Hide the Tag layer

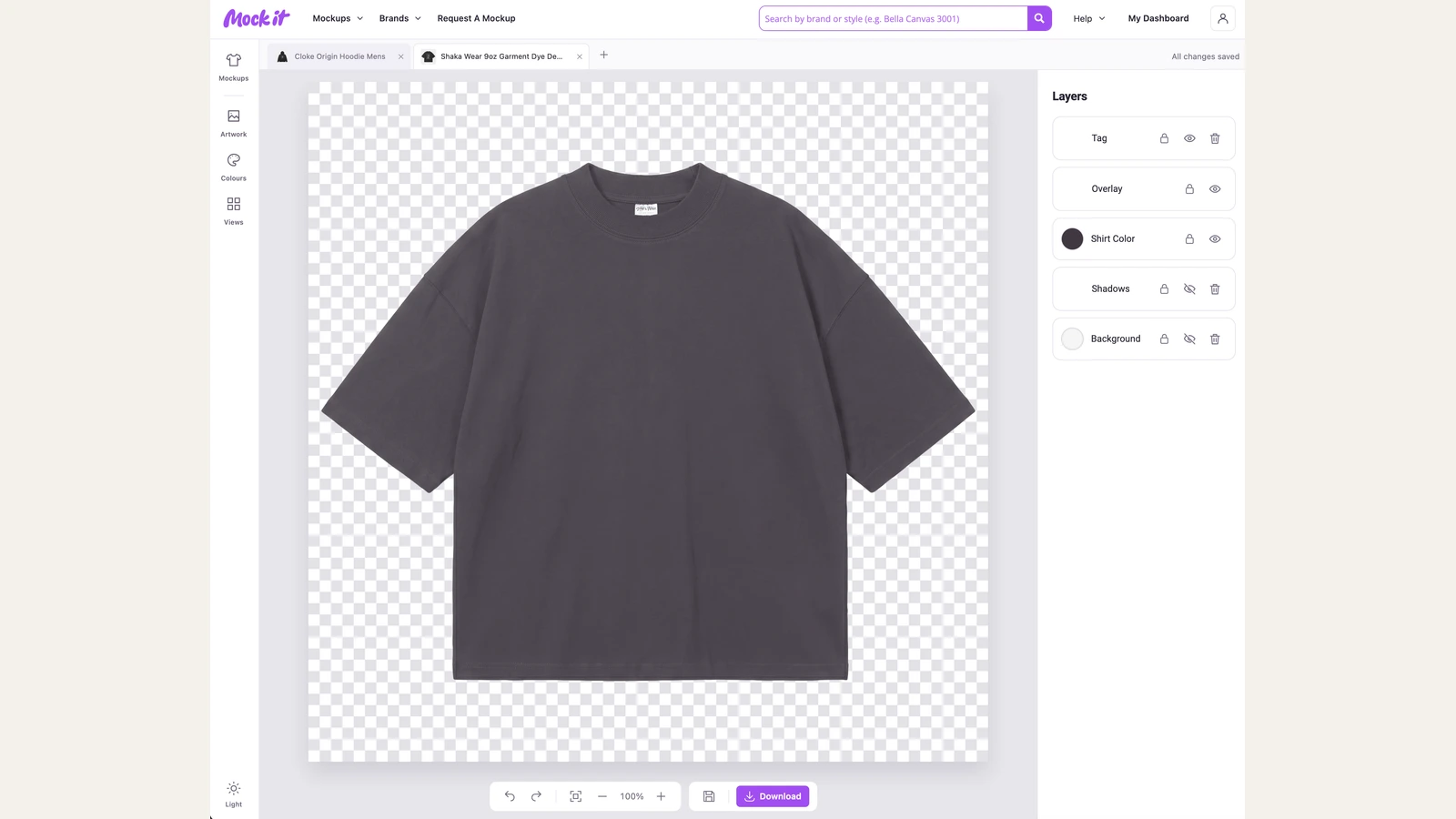[x=1189, y=138]
